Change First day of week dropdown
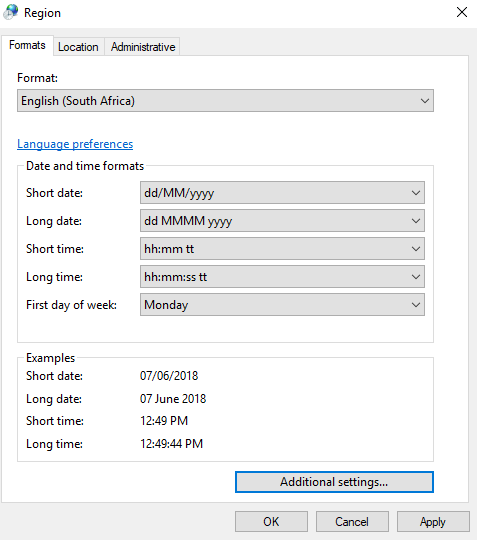Viewport: 477px width, 540px height. 282,304
